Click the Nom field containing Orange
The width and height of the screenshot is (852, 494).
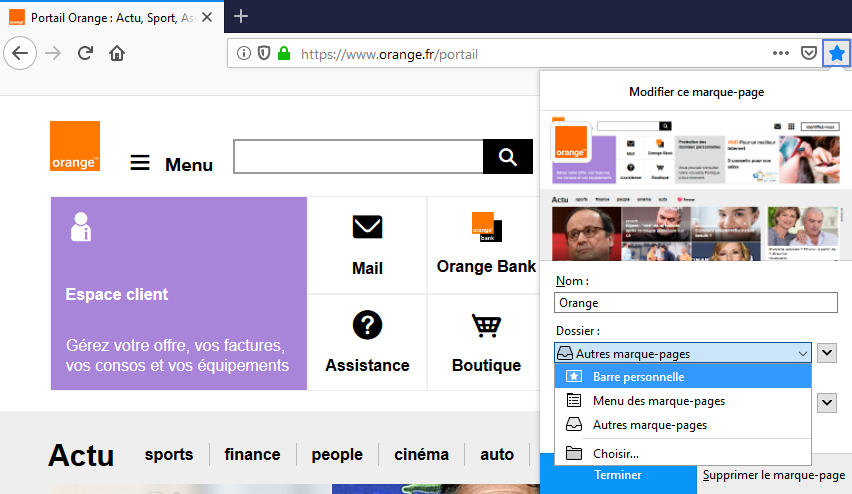(x=696, y=303)
